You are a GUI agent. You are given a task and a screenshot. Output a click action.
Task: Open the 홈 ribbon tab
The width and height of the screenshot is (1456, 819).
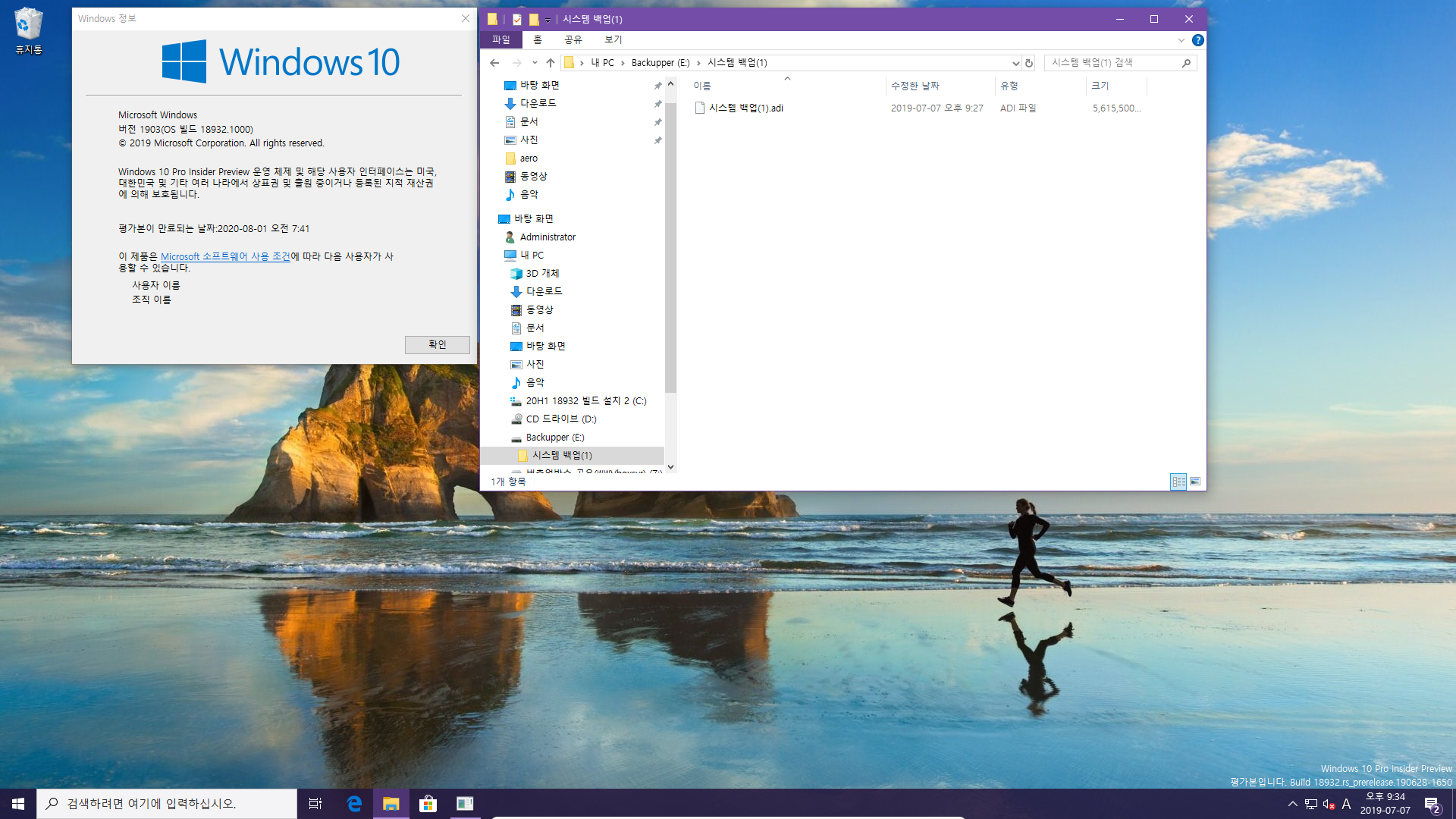[538, 39]
